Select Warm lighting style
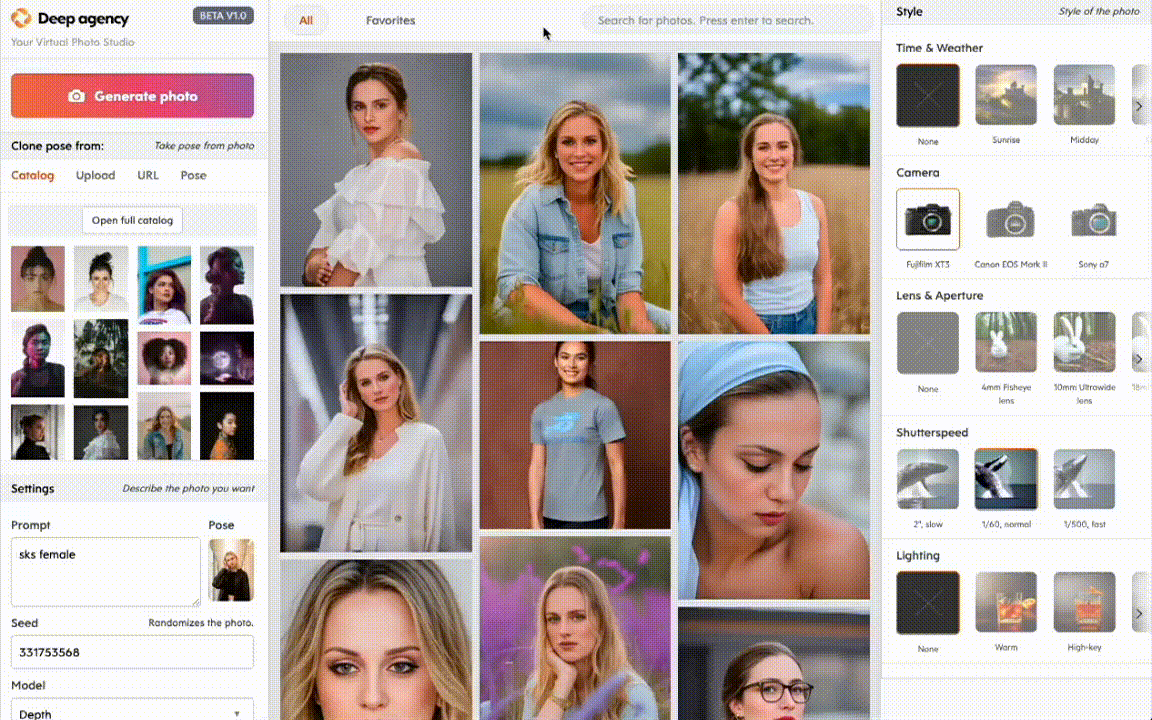This screenshot has height=720, width=1152. [x=1006, y=602]
